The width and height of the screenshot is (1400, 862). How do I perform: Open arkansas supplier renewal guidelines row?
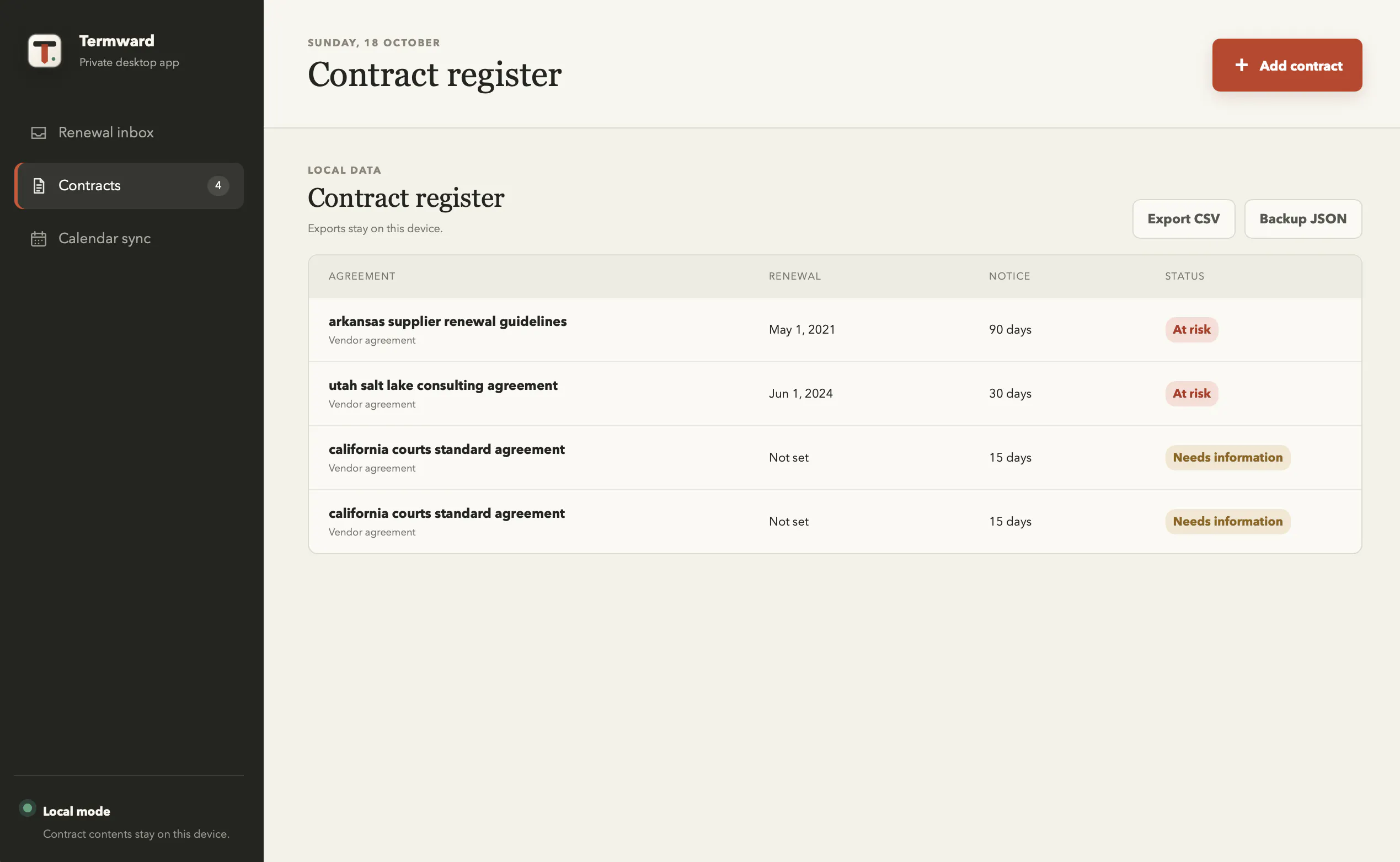point(834,330)
